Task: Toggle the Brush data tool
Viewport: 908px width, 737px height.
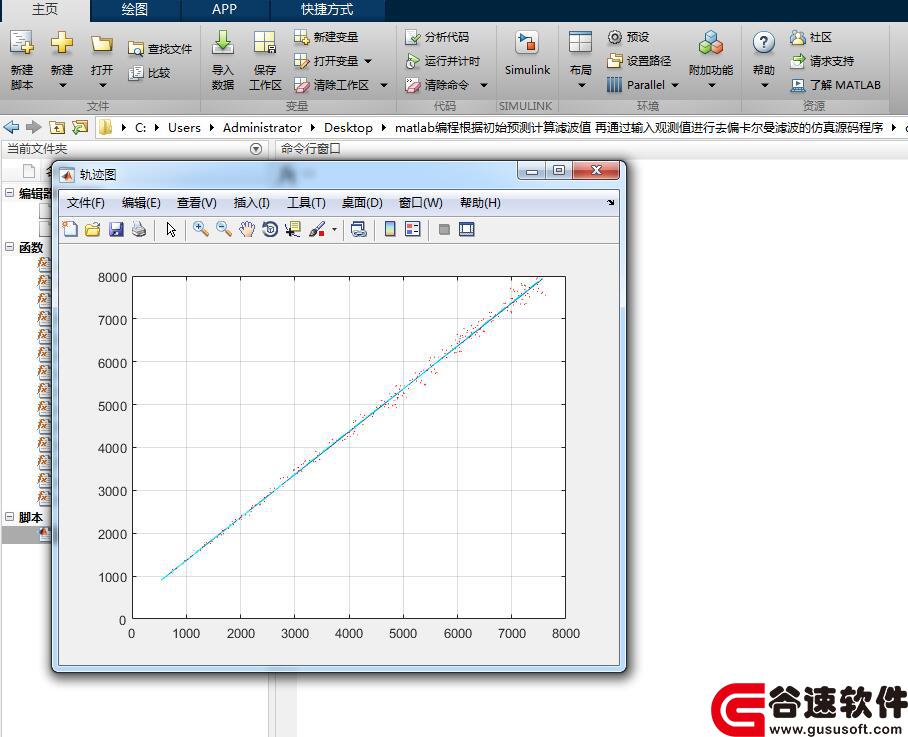Action: (x=317, y=229)
